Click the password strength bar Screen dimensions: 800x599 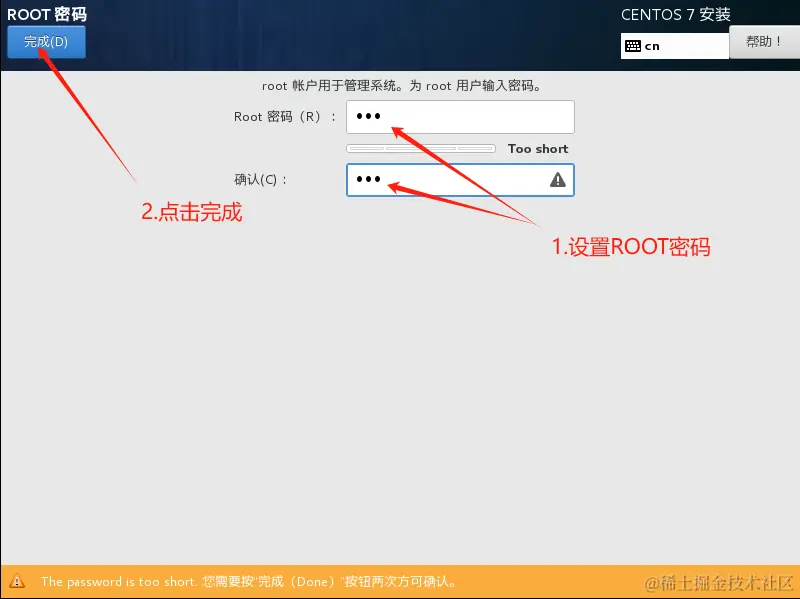(421, 148)
